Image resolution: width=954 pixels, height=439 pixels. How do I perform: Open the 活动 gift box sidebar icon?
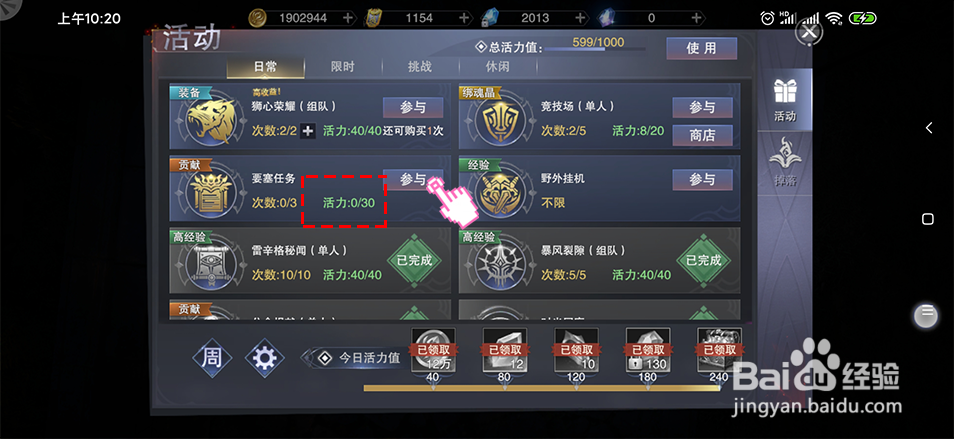click(x=784, y=100)
